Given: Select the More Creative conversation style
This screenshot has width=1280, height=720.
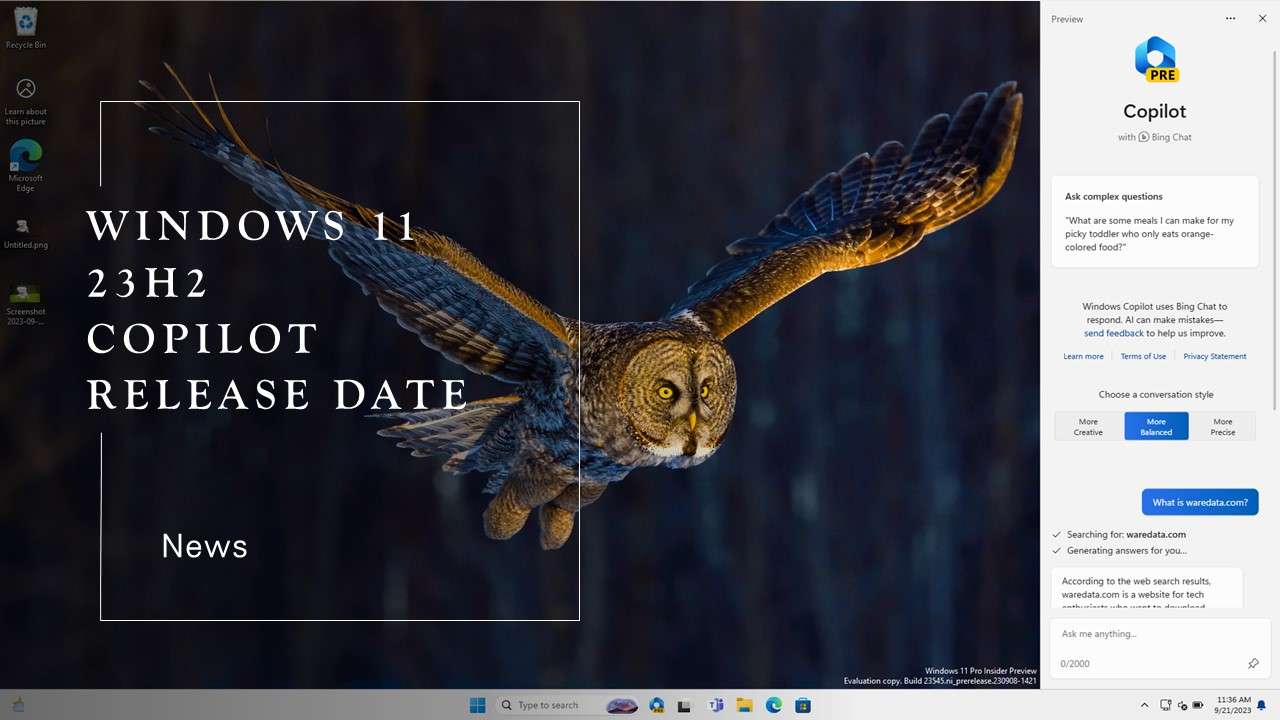Looking at the screenshot, I should (x=1088, y=425).
